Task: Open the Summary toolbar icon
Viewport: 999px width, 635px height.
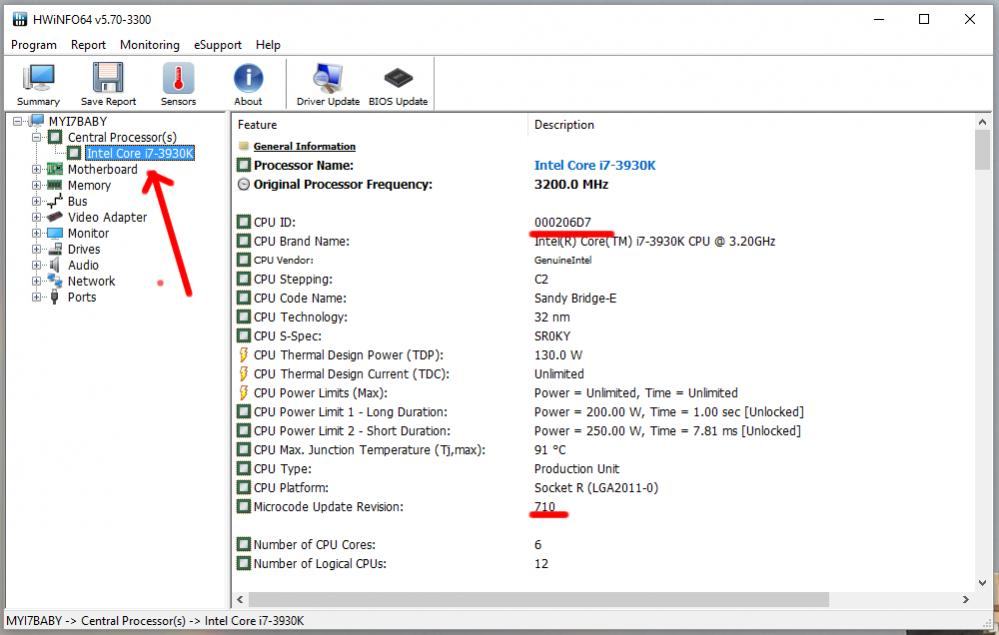Action: [x=38, y=84]
